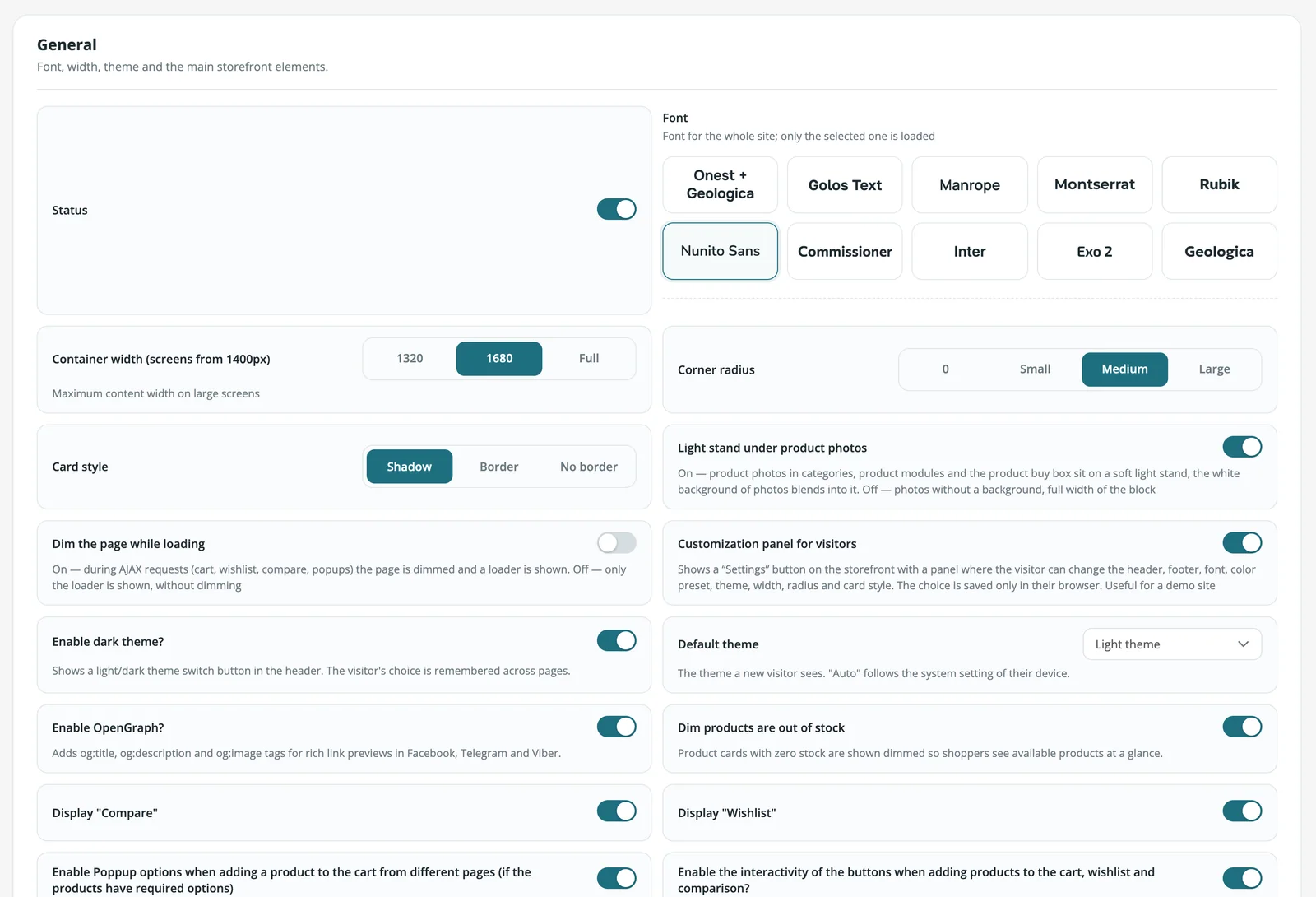Toggle the Status switch
The image size is (1316, 897).
[x=616, y=209]
